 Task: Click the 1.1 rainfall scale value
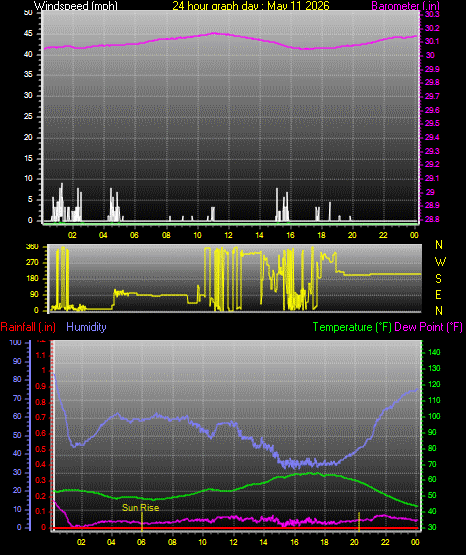point(41,355)
